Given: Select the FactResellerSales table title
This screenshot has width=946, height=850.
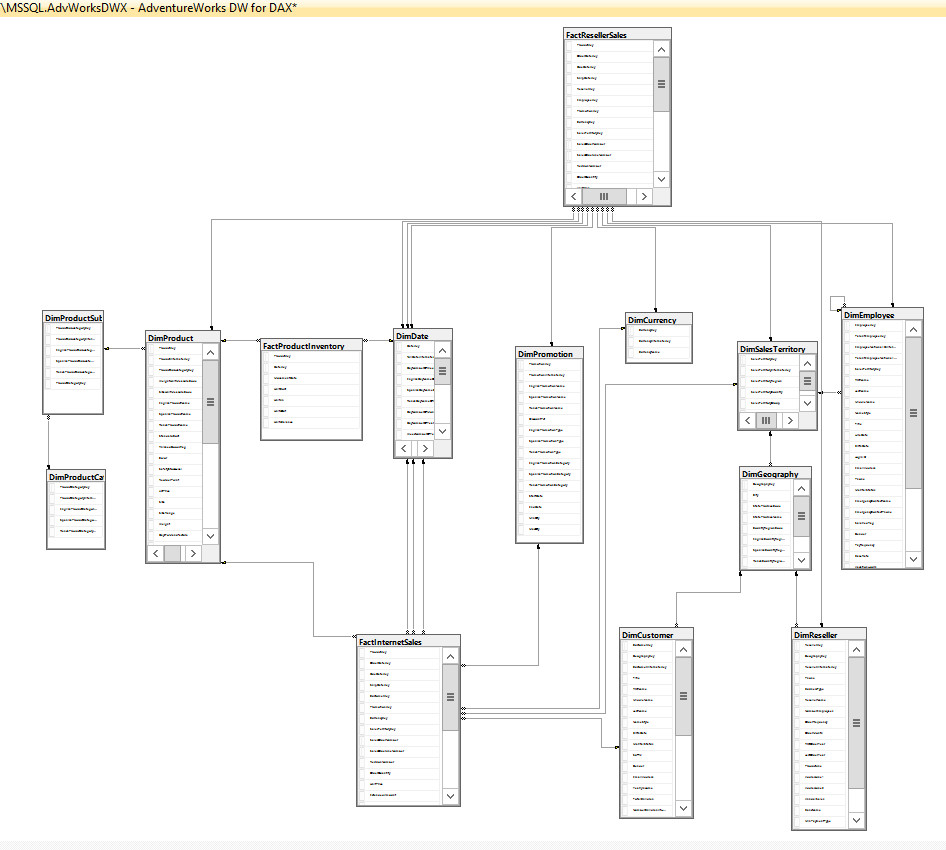Looking at the screenshot, I should coord(596,35).
